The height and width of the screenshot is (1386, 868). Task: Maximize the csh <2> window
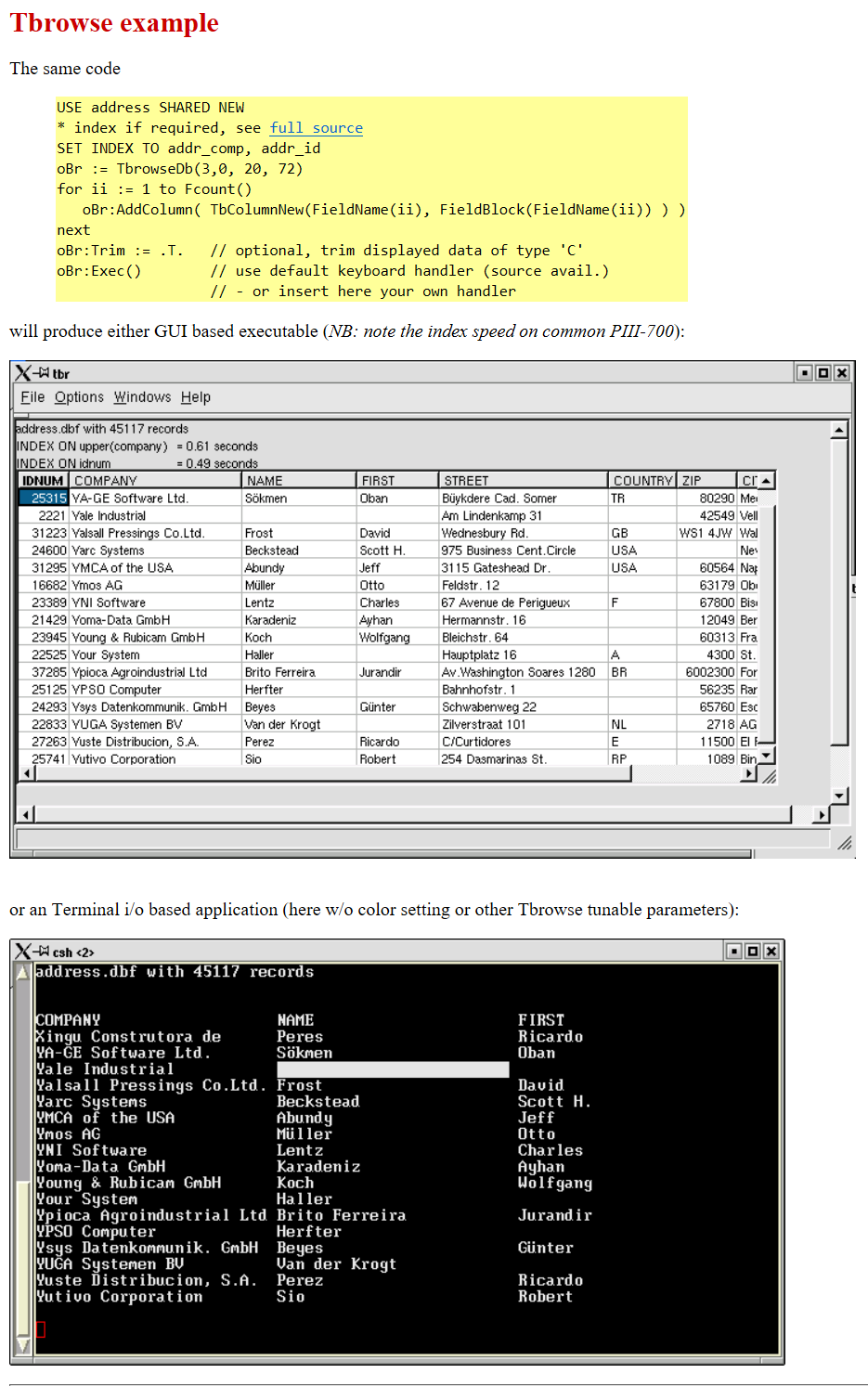pyautogui.click(x=752, y=952)
